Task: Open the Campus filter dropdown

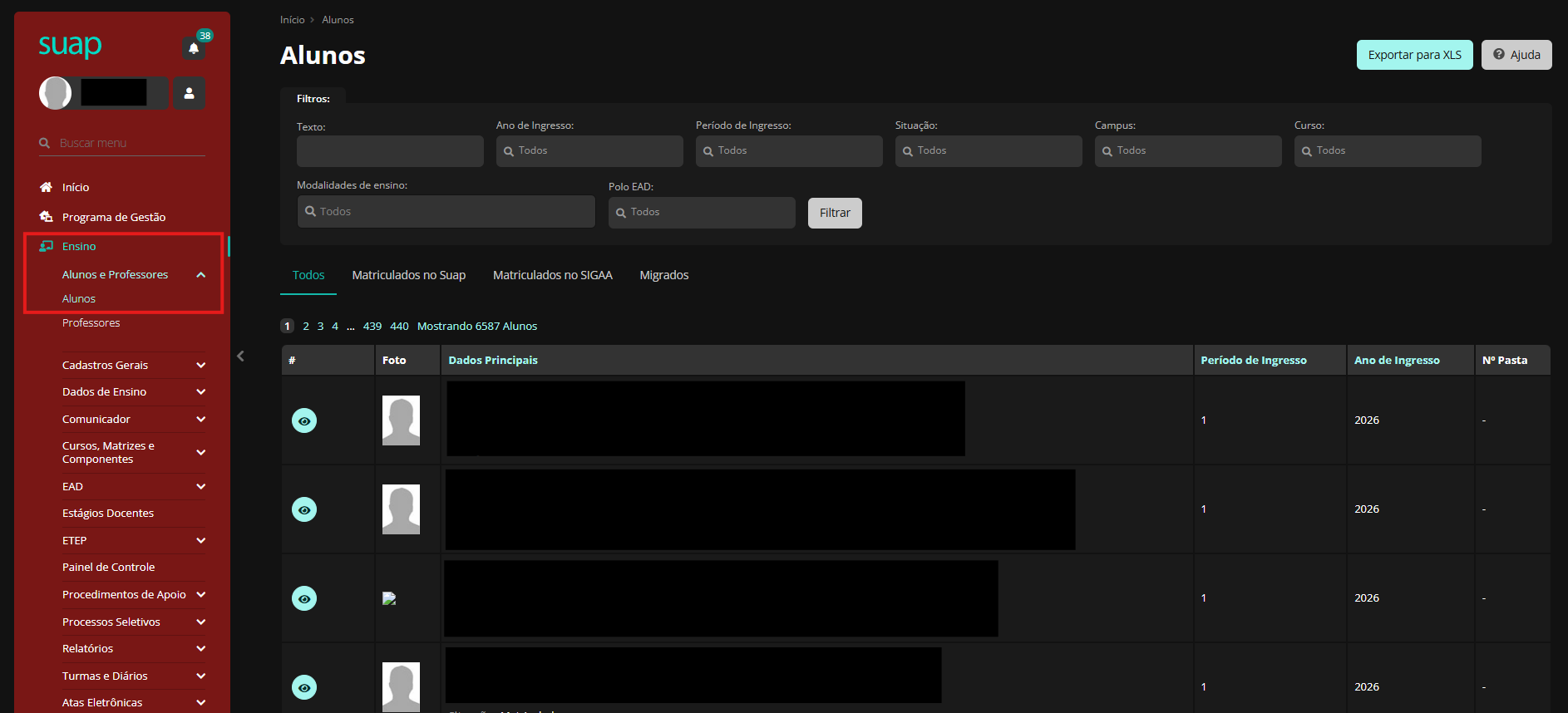Action: click(1188, 151)
